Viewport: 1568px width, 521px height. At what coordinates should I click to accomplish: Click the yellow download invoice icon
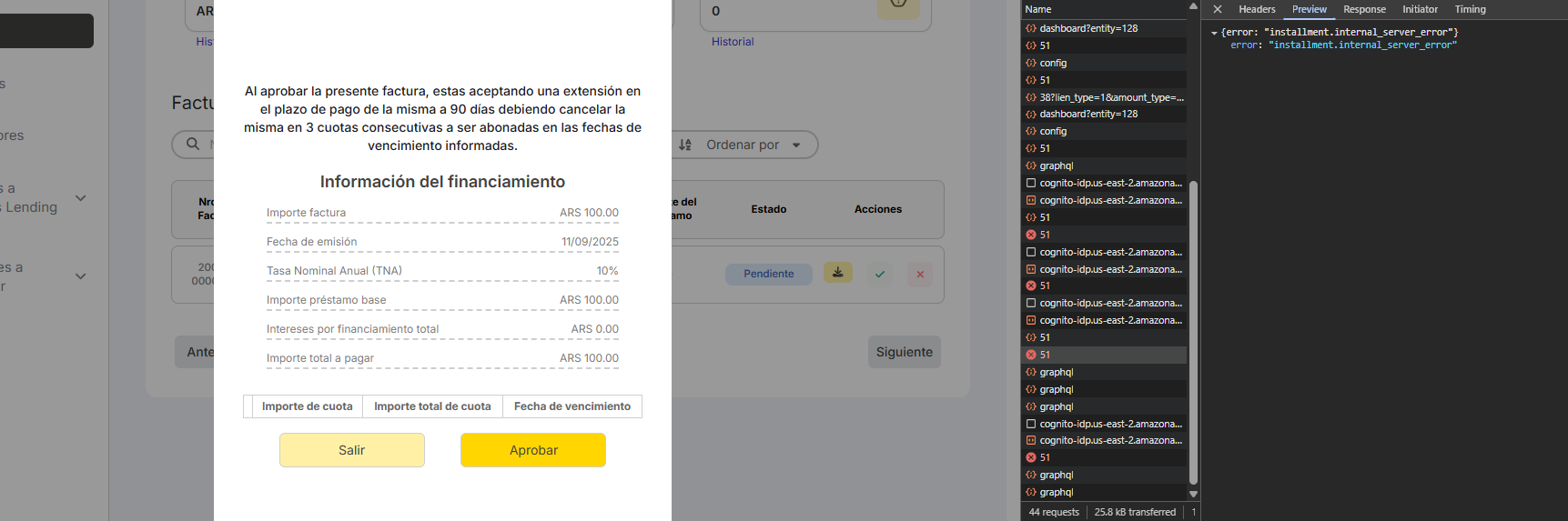837,273
